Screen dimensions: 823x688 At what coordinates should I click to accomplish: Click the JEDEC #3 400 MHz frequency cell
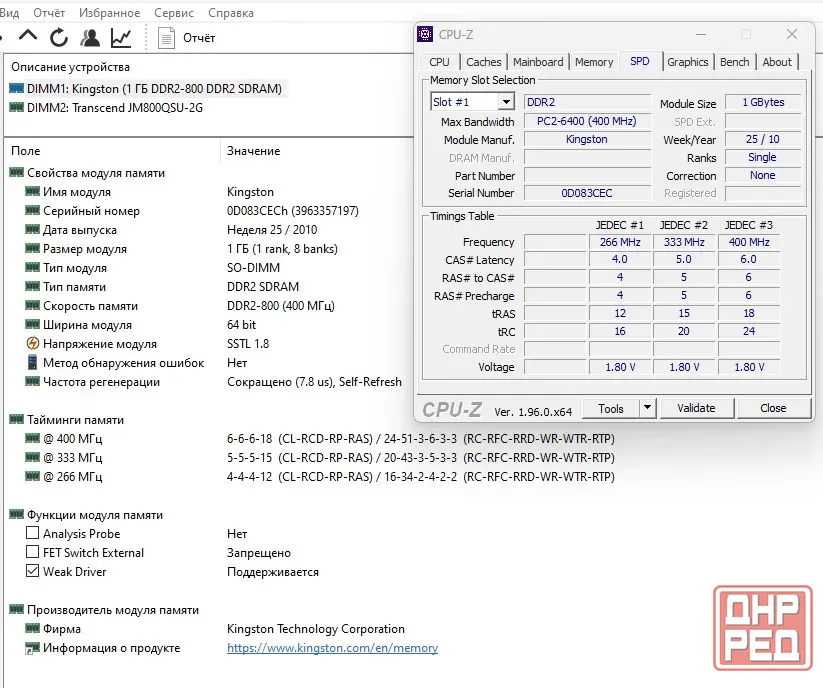749,242
